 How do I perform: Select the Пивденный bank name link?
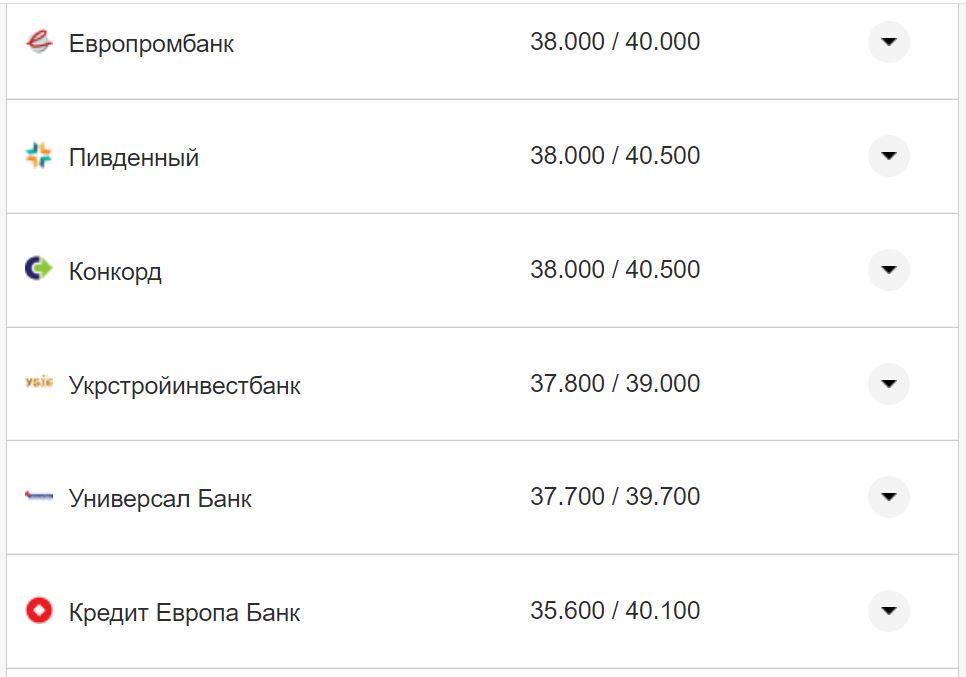click(x=131, y=156)
